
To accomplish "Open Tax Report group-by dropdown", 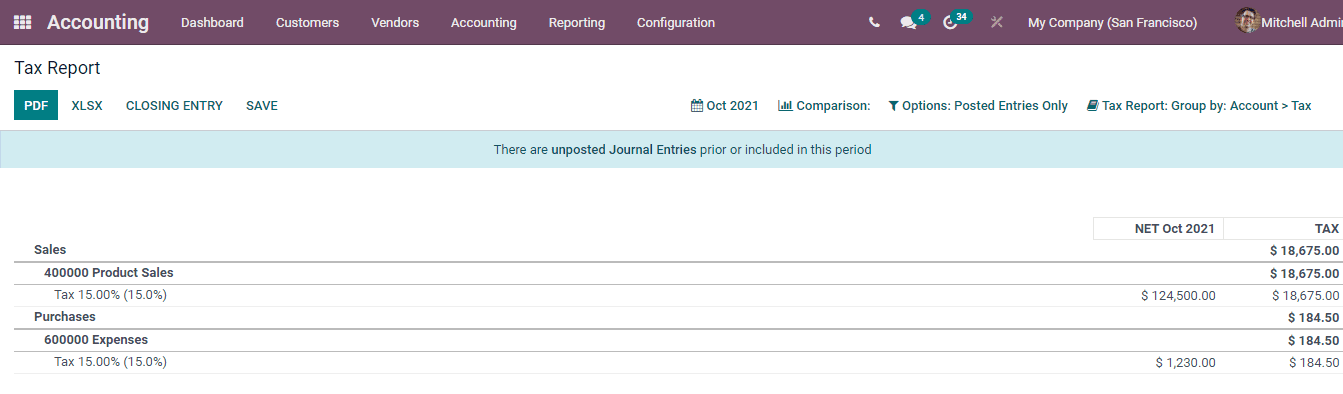I will [x=1199, y=105].
